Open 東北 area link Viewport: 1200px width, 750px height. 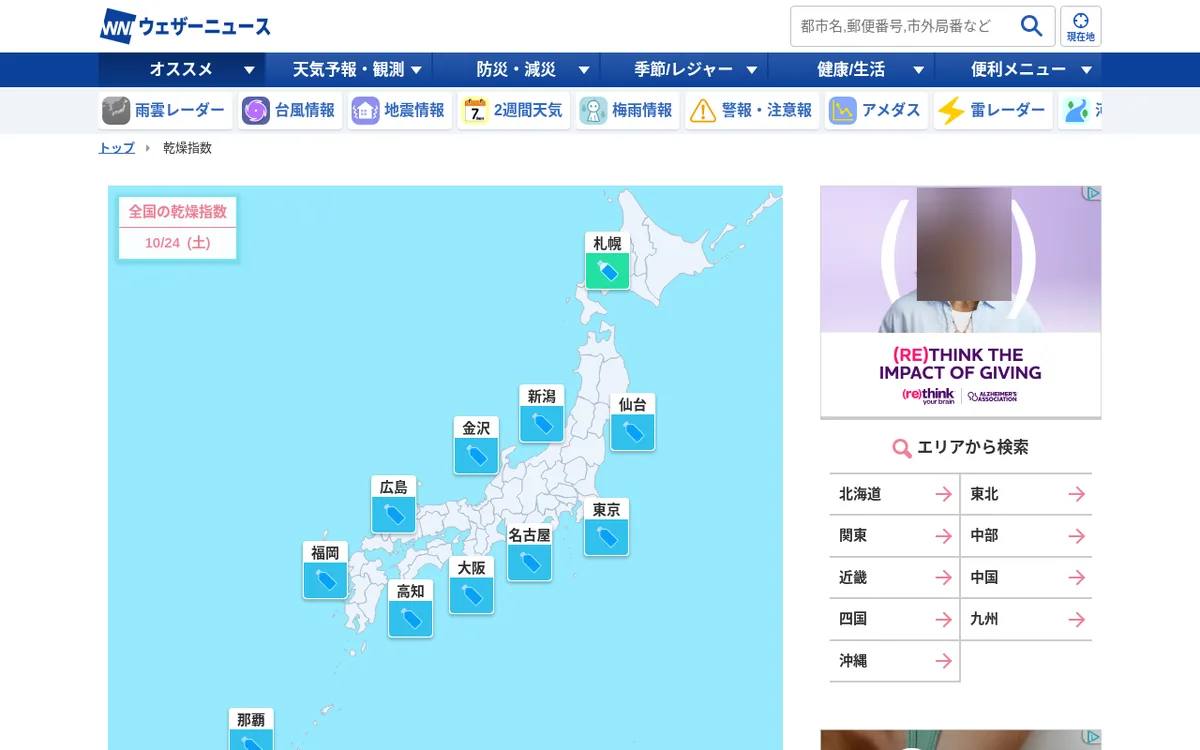pos(1027,494)
